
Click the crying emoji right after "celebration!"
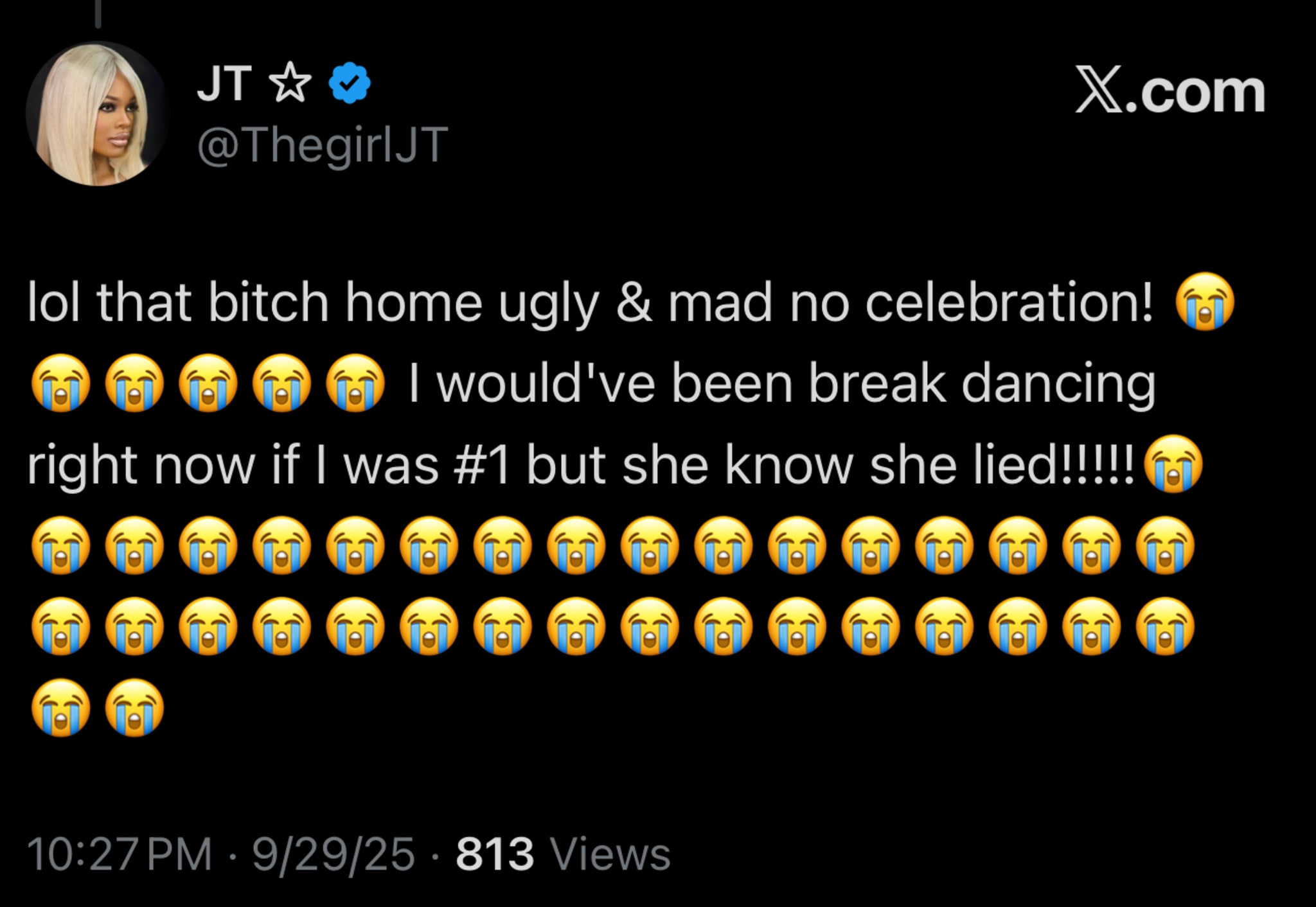coord(1205,302)
